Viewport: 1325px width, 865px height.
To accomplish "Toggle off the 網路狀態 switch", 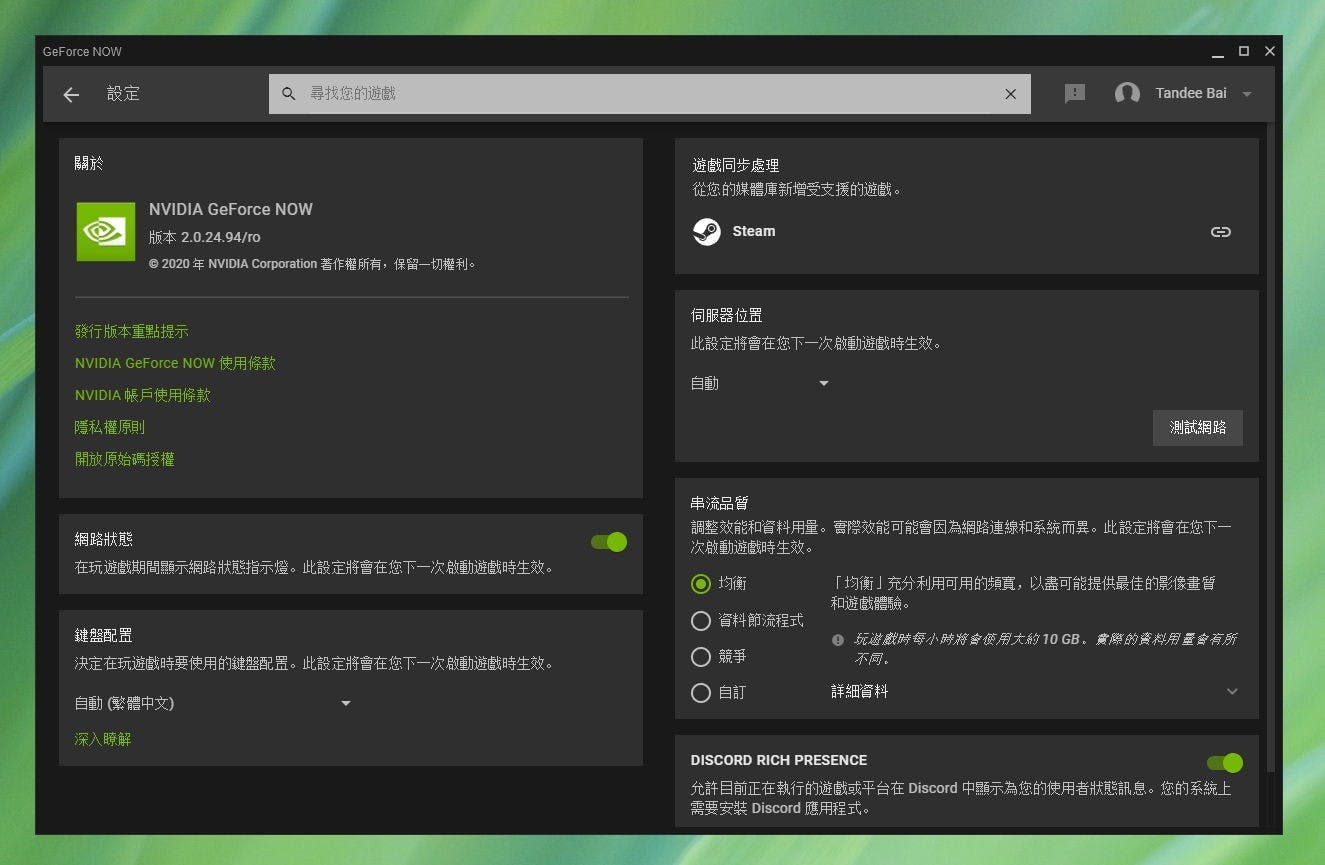I will 609,542.
